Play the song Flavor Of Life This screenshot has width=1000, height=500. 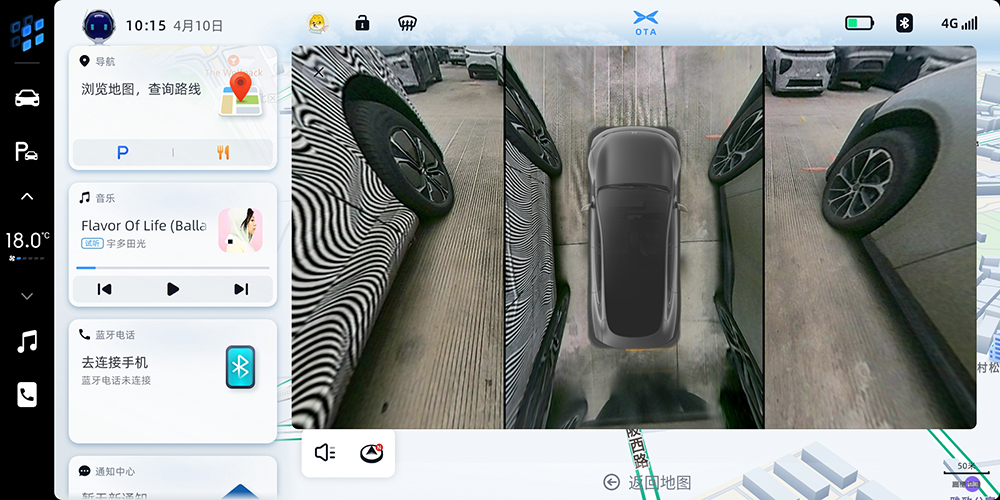(172, 289)
